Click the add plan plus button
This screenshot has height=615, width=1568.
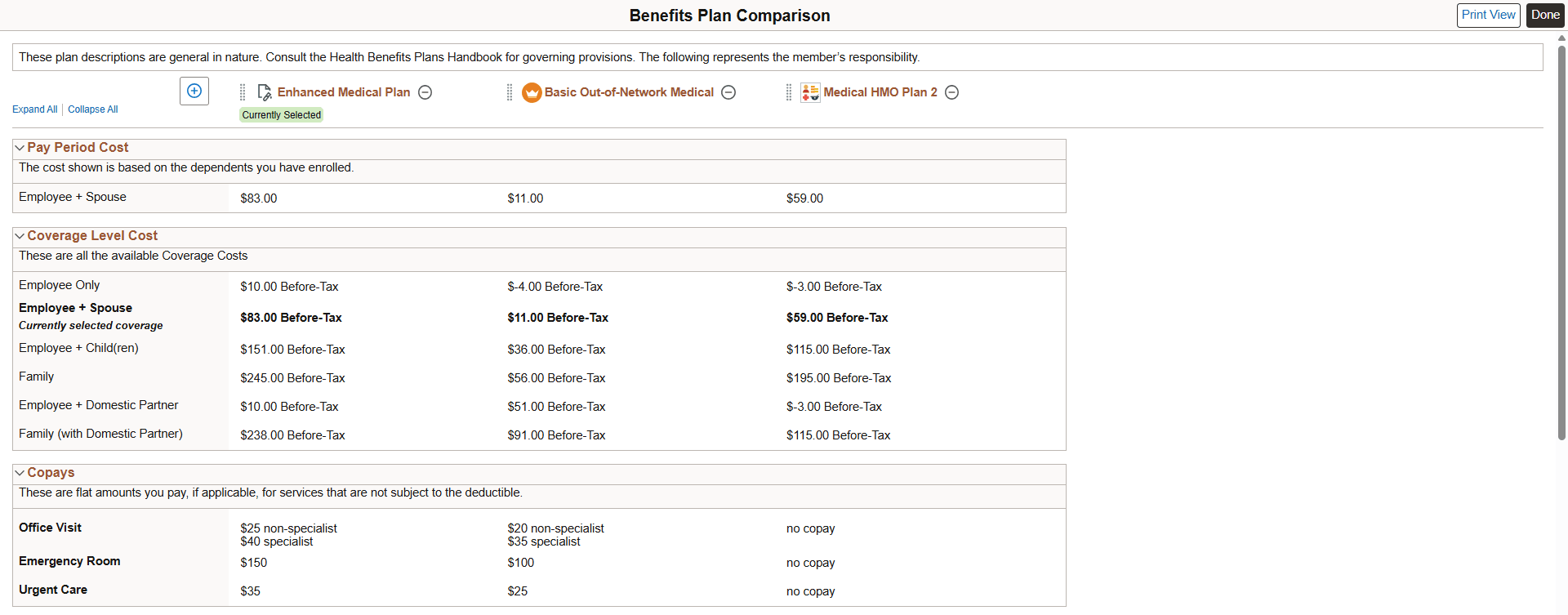[194, 91]
